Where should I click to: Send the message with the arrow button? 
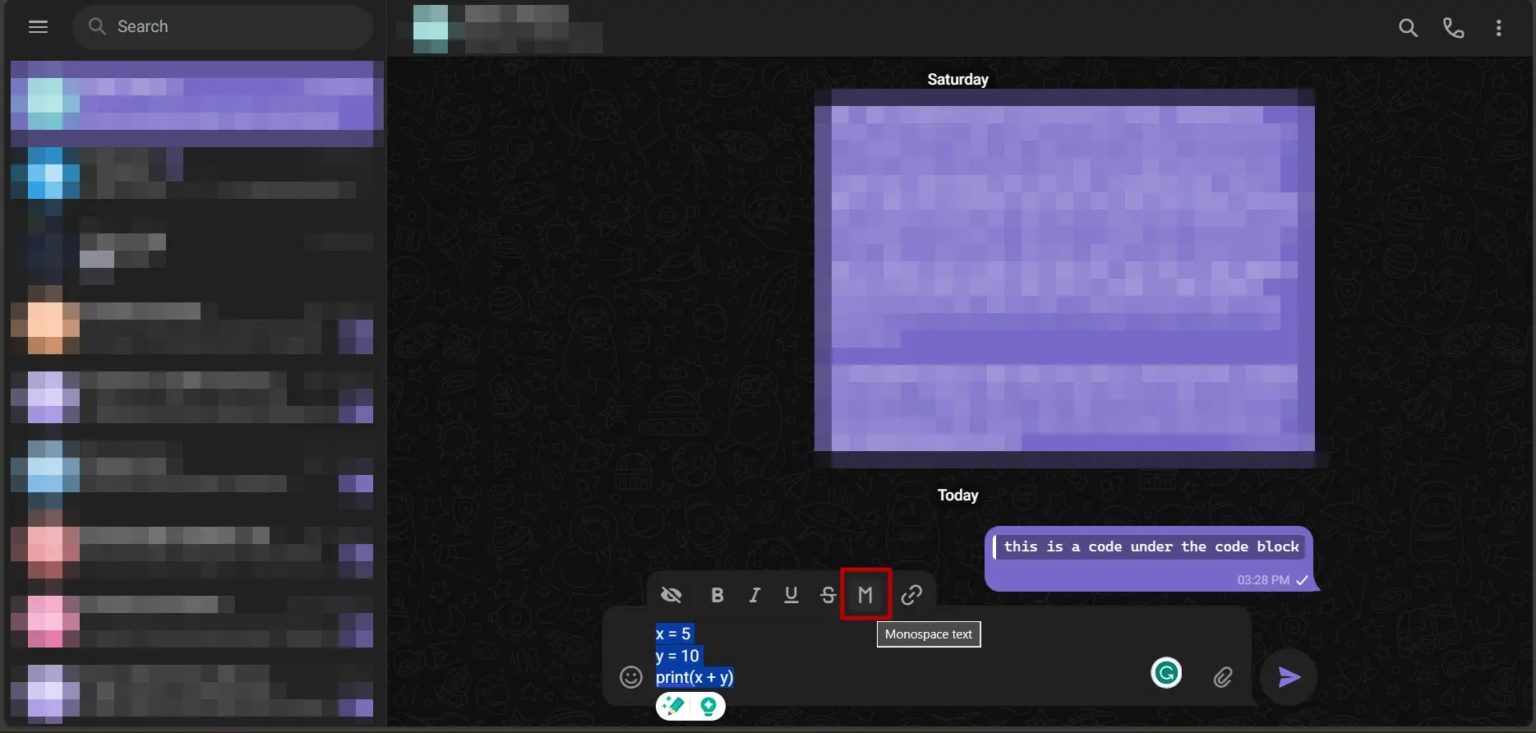[x=1288, y=677]
